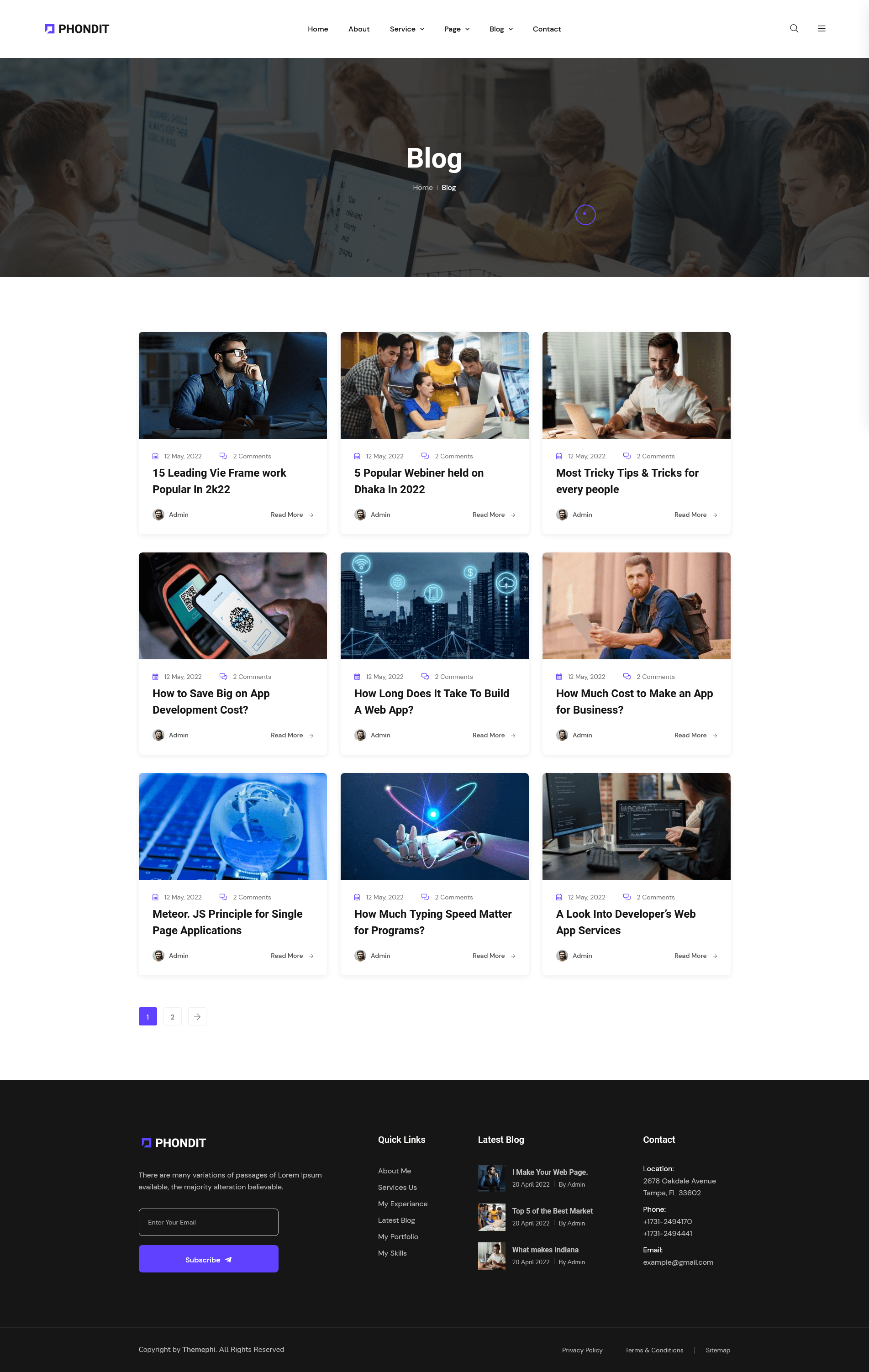
Task: Click Admin avatar on How to Save Big card
Action: [158, 735]
